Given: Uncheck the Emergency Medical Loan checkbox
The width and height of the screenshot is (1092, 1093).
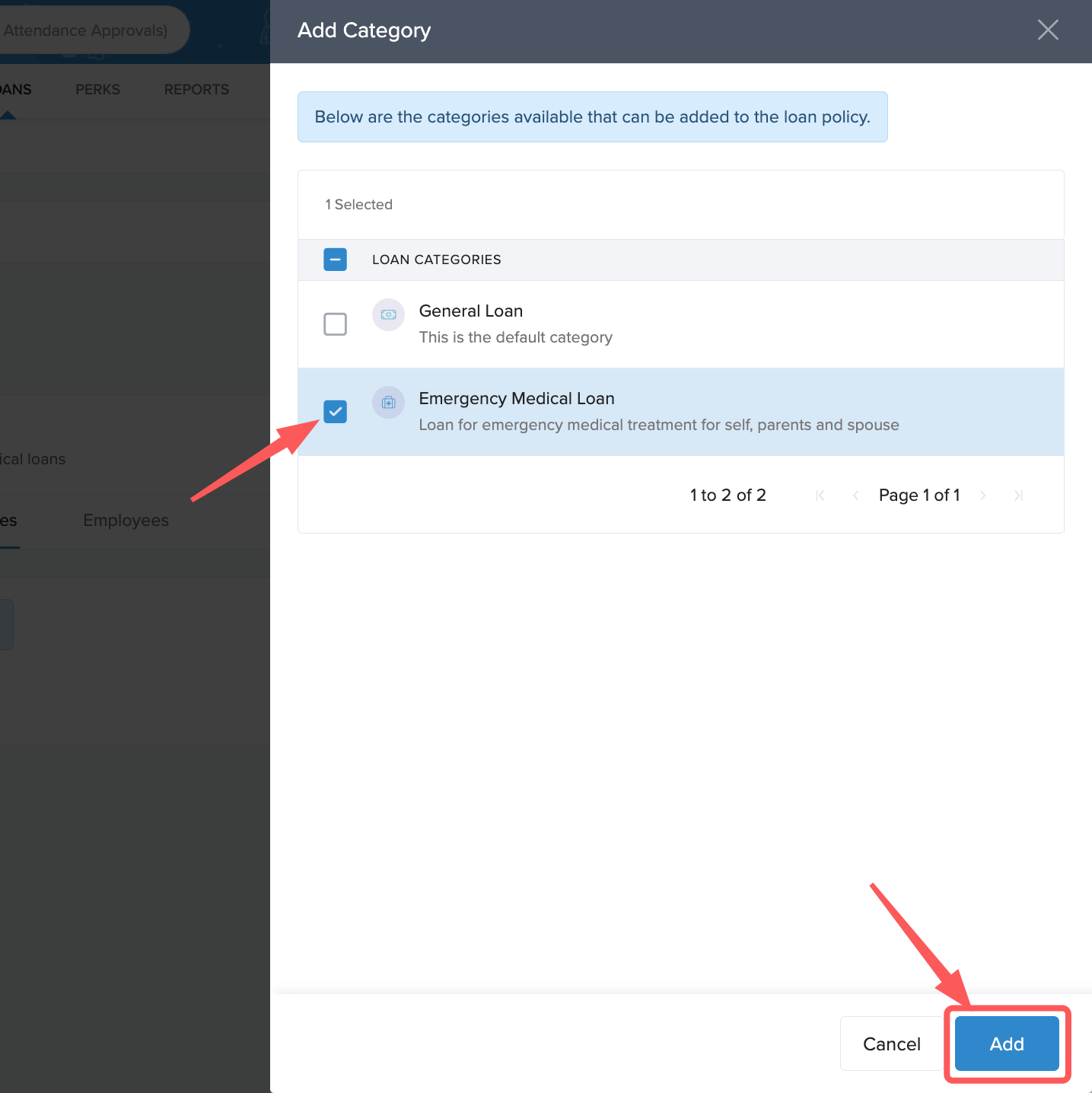Looking at the screenshot, I should [335, 412].
